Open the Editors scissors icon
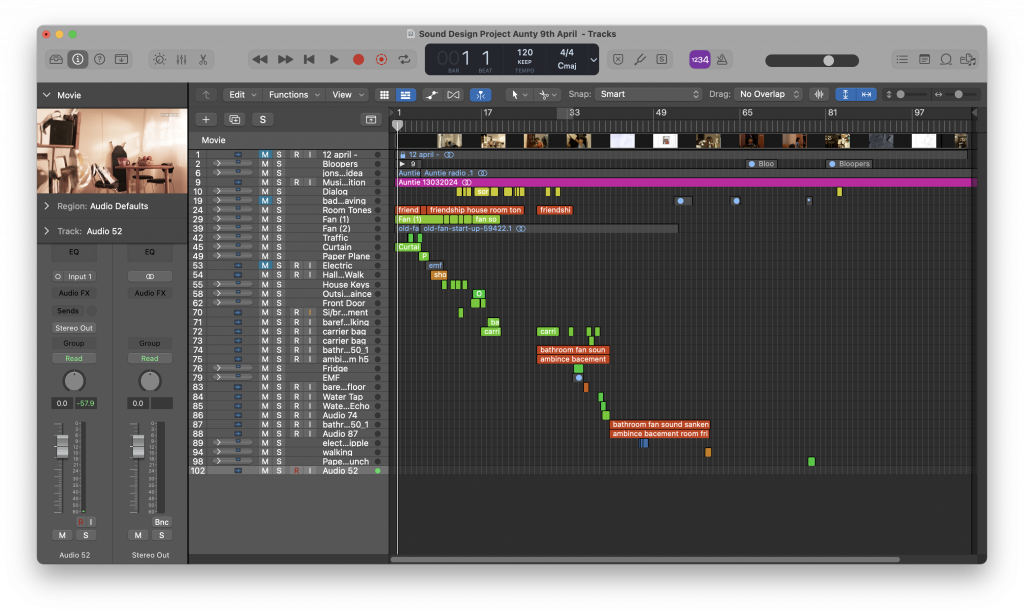This screenshot has height=613, width=1024. click(x=203, y=59)
